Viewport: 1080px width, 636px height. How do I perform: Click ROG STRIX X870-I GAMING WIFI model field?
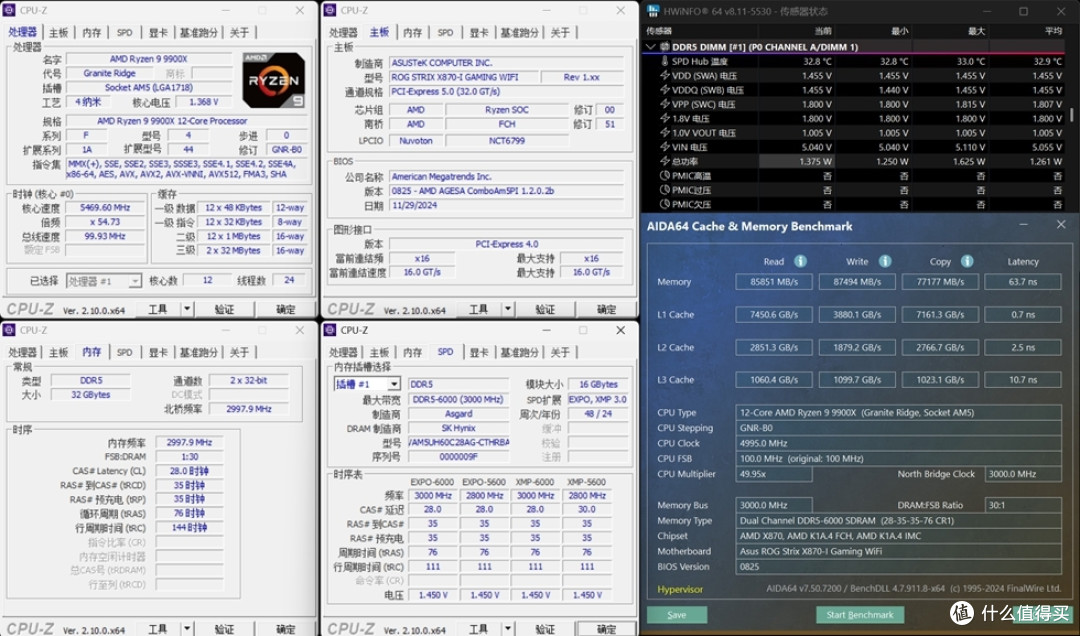pyautogui.click(x=463, y=77)
